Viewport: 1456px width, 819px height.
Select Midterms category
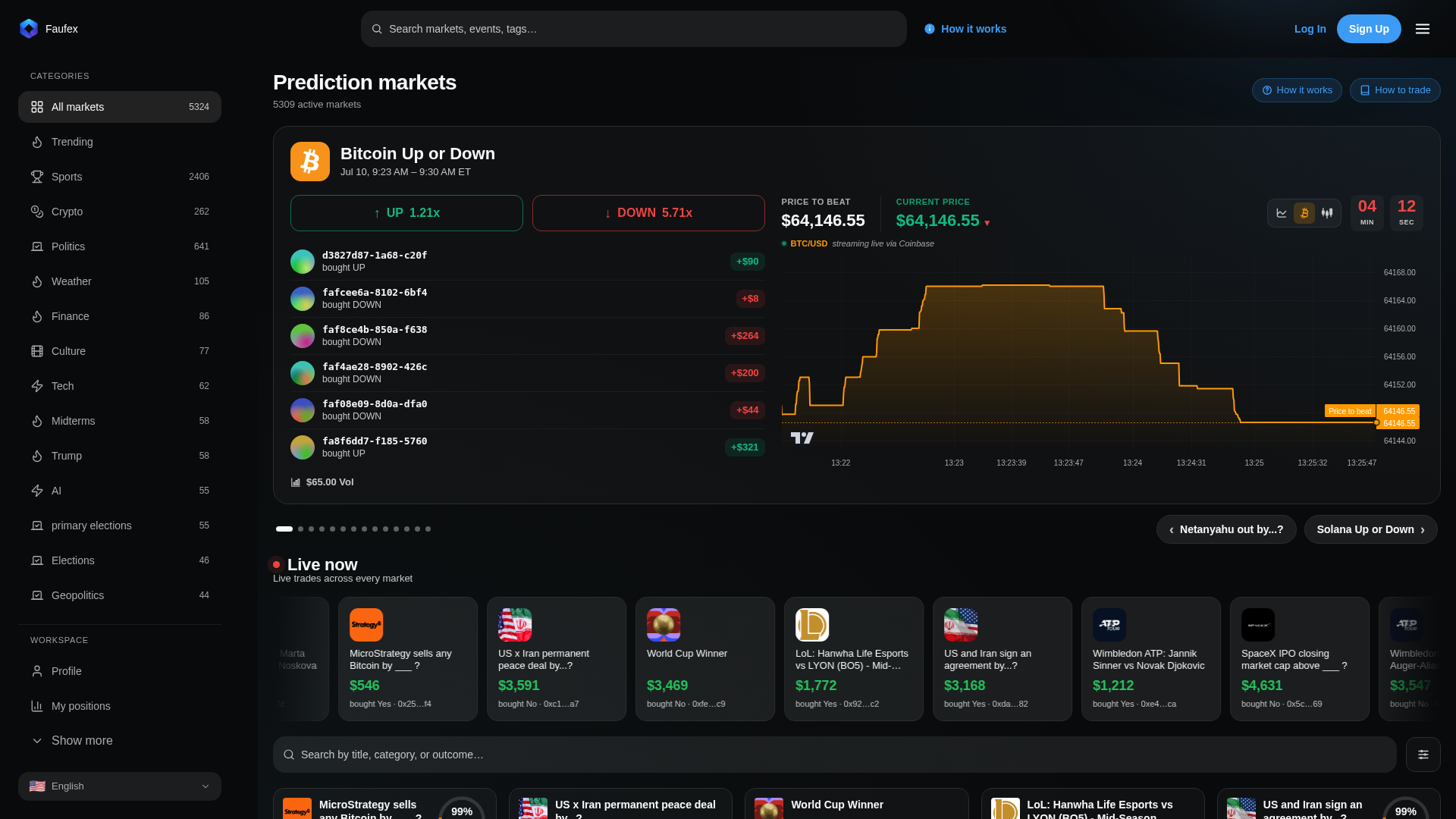tap(120, 421)
